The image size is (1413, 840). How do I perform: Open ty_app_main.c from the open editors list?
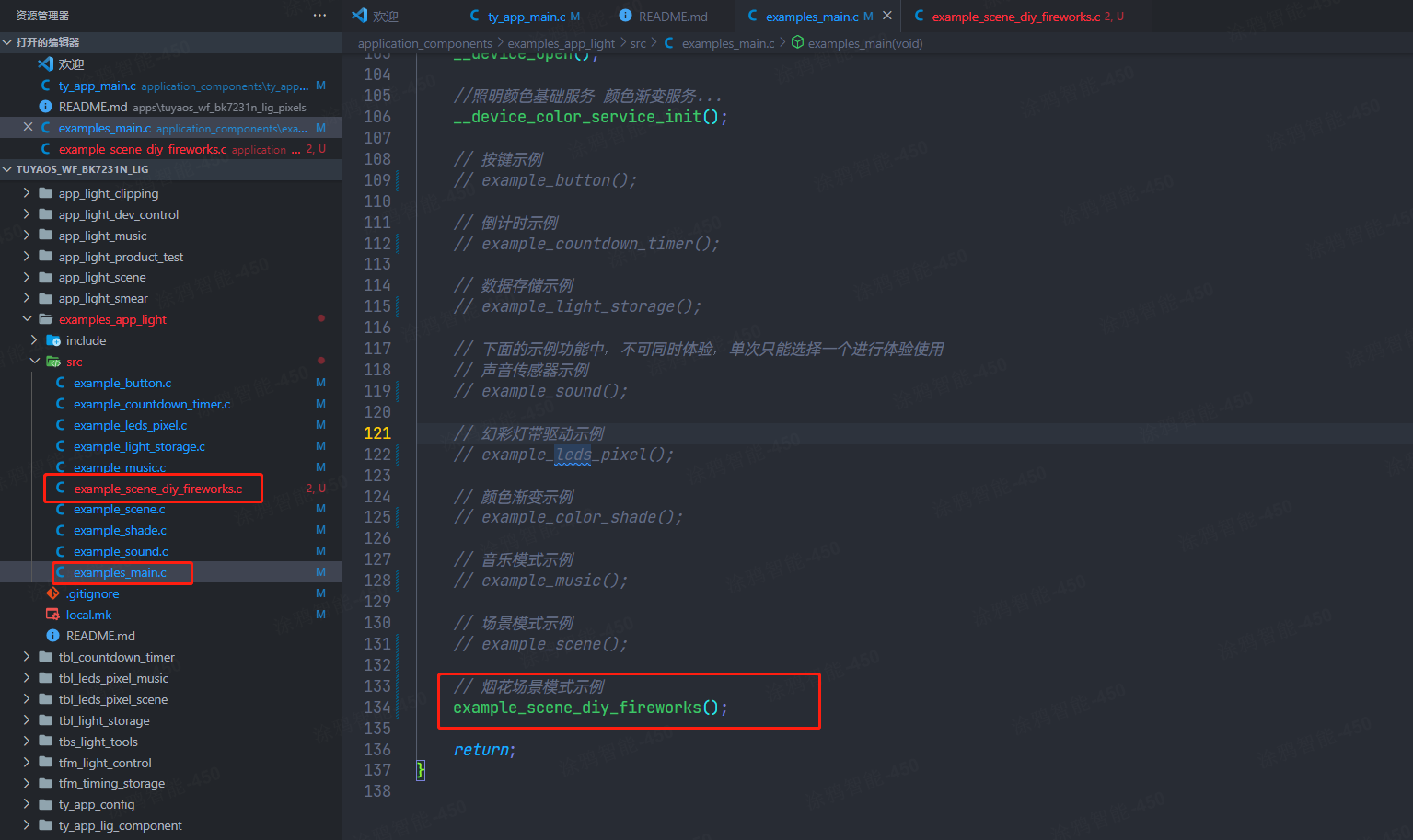(x=97, y=86)
